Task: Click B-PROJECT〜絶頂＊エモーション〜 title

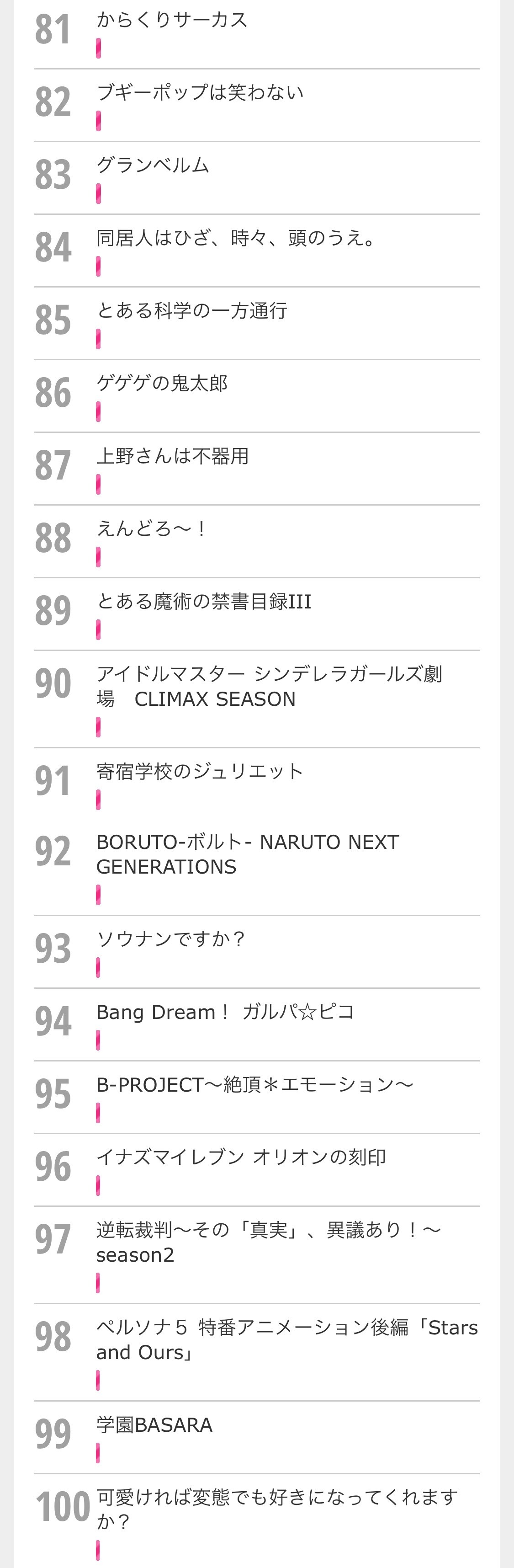Action: 255,1085
